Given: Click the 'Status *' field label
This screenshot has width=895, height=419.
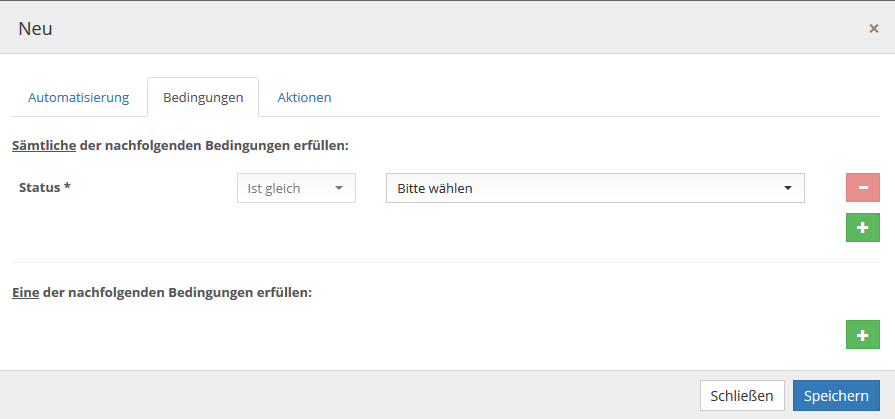Looking at the screenshot, I should pyautogui.click(x=45, y=187).
